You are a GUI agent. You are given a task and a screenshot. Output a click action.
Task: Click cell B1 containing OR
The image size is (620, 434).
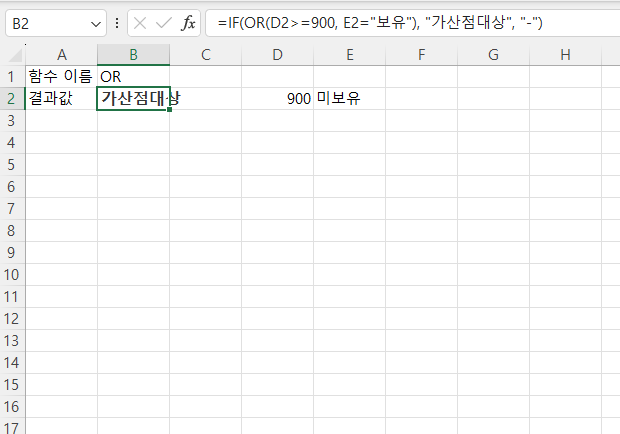point(134,77)
